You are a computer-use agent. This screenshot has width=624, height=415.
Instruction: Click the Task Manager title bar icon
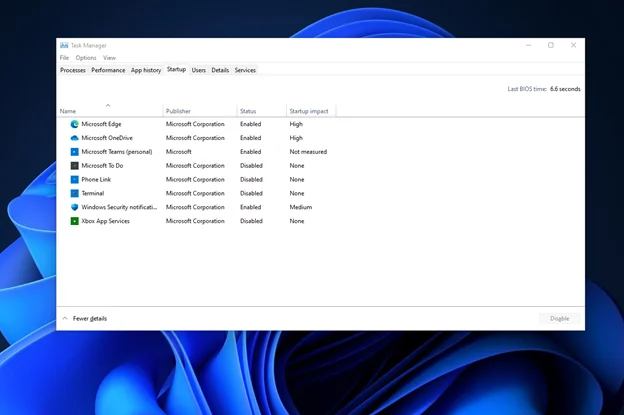(x=64, y=45)
